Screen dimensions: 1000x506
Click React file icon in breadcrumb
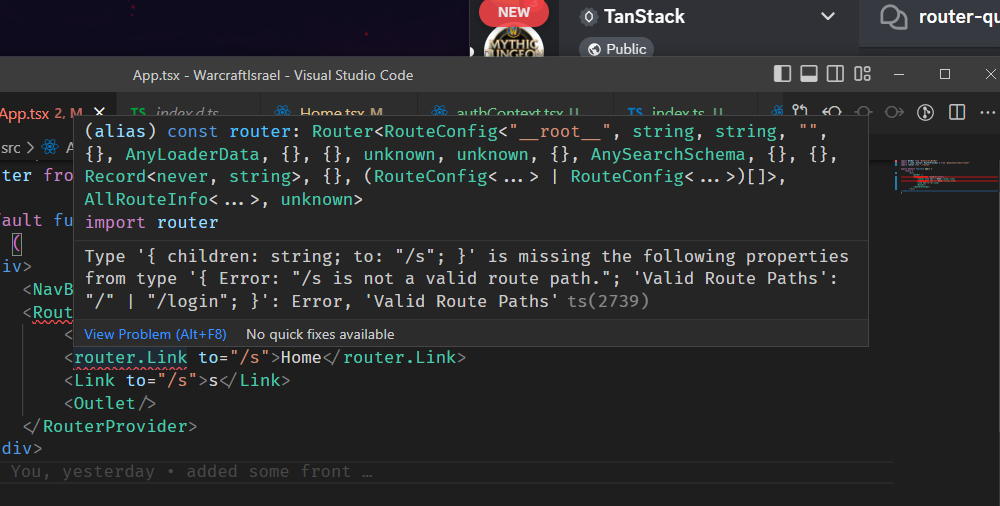[50, 147]
